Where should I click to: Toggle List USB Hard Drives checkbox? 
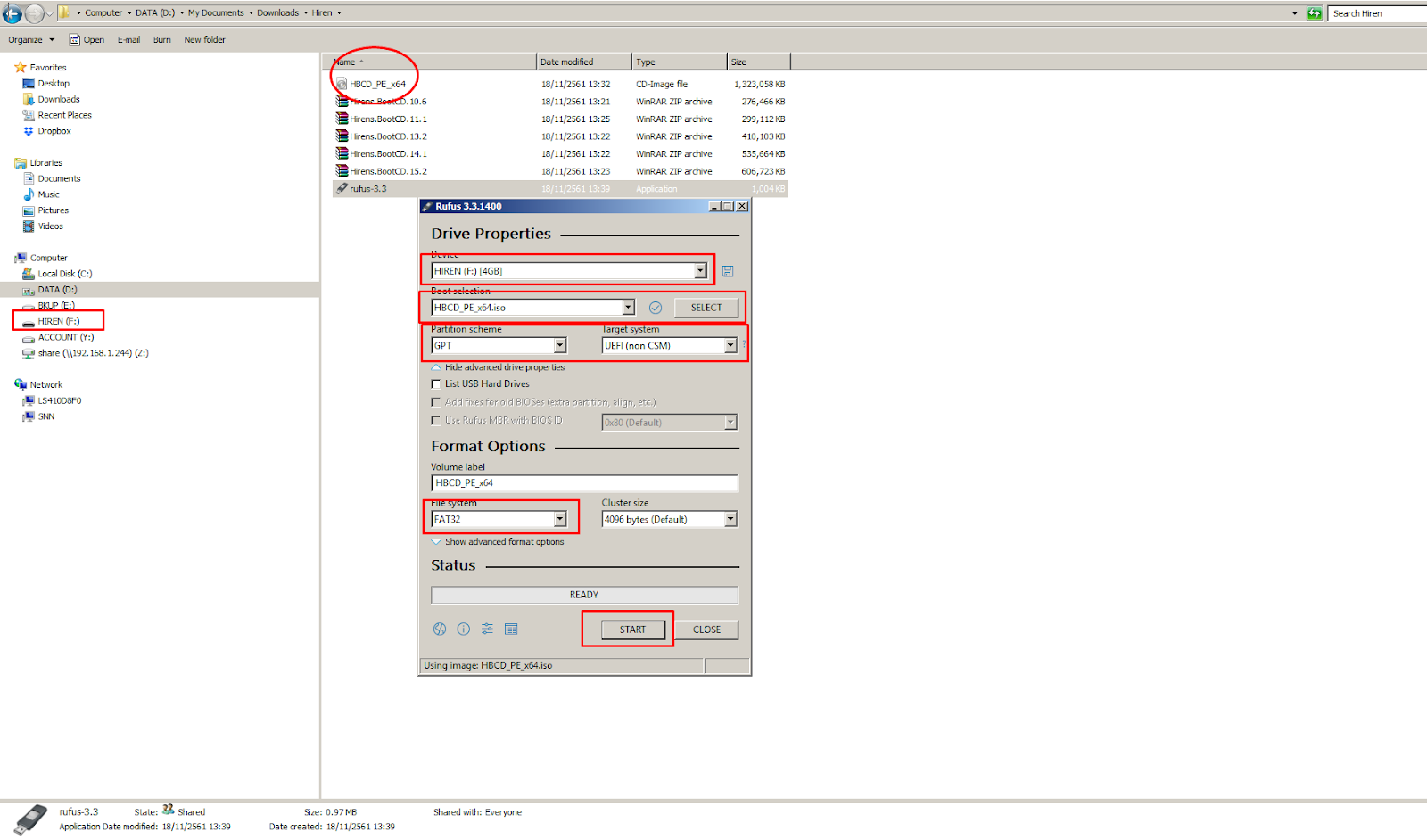pyautogui.click(x=436, y=384)
